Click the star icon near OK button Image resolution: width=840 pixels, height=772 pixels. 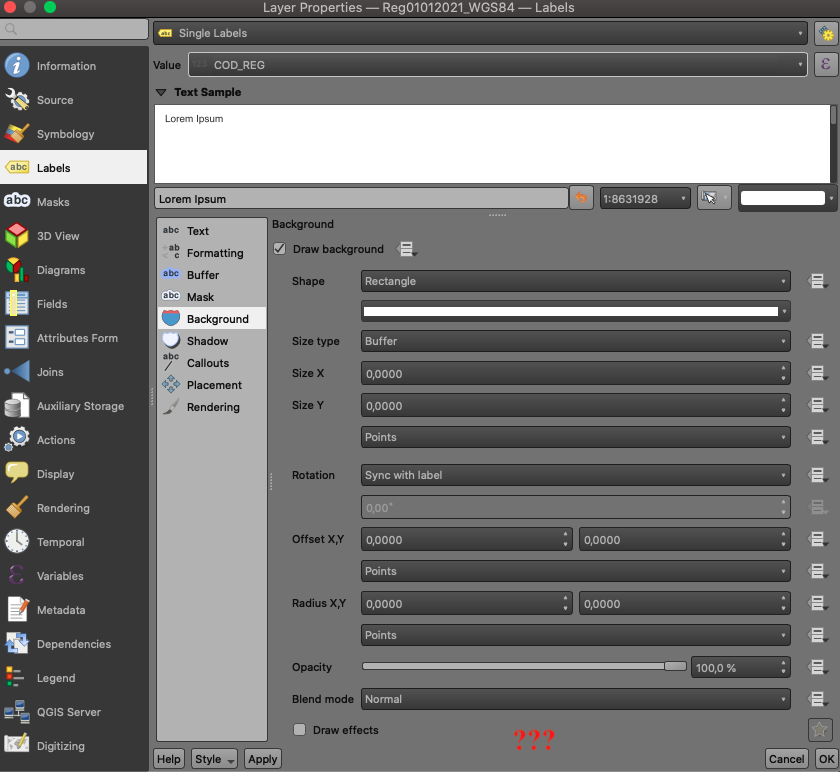coord(819,730)
